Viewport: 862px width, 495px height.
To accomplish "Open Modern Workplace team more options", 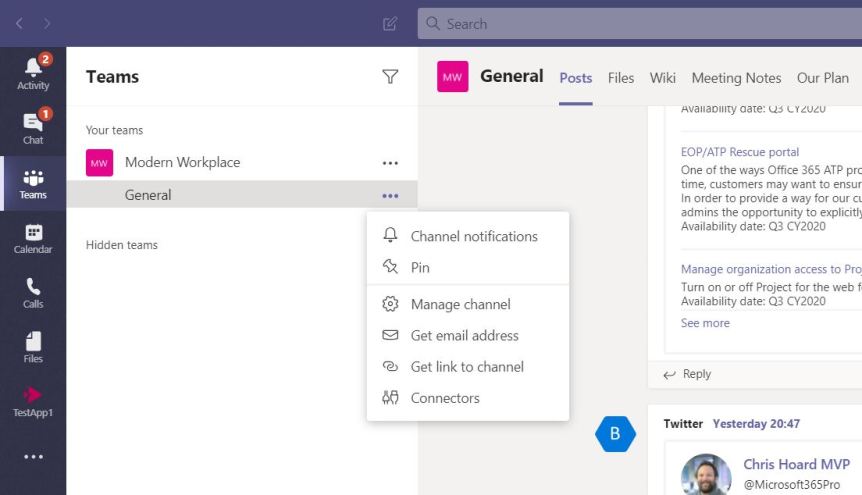I will point(390,163).
